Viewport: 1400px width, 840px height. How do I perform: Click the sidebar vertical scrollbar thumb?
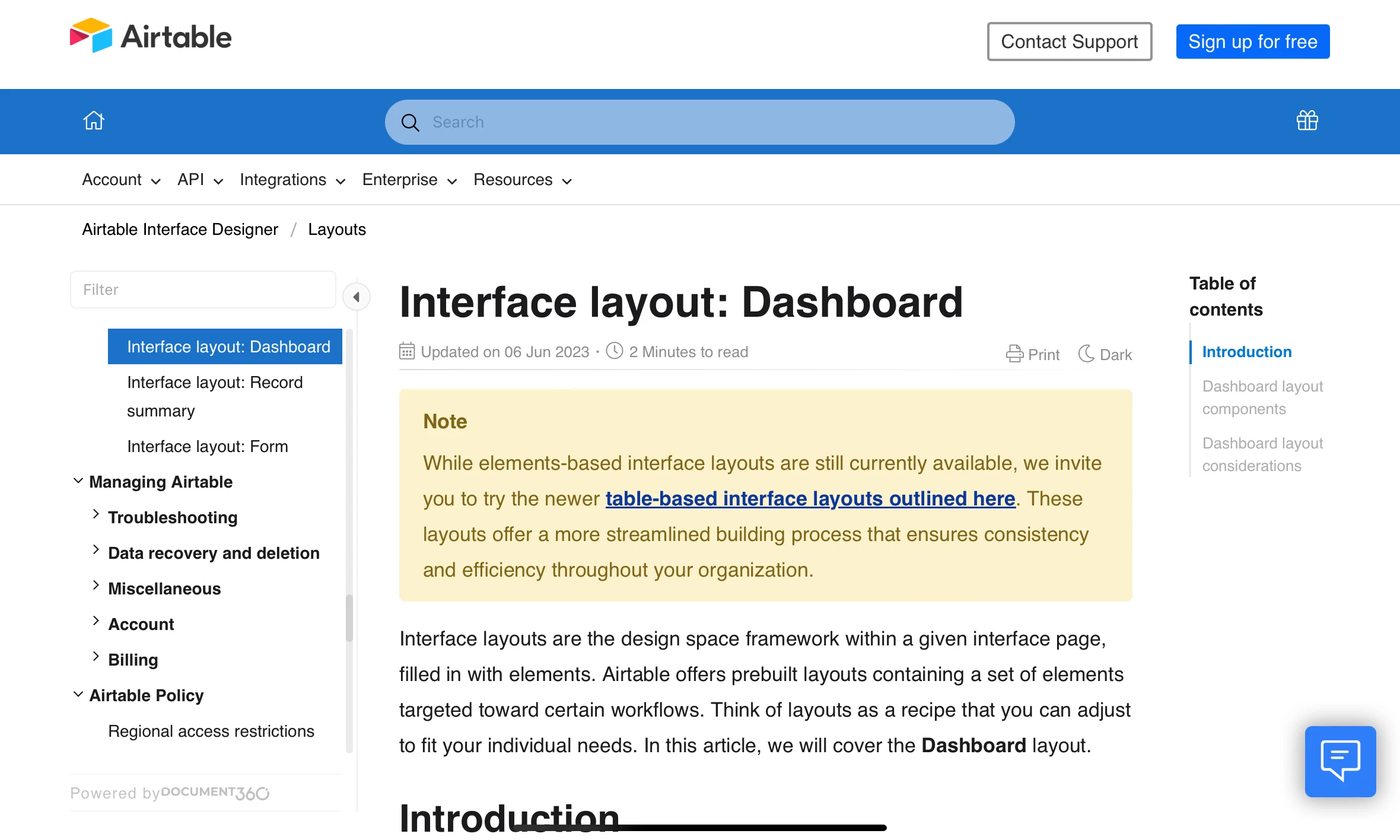point(349,618)
